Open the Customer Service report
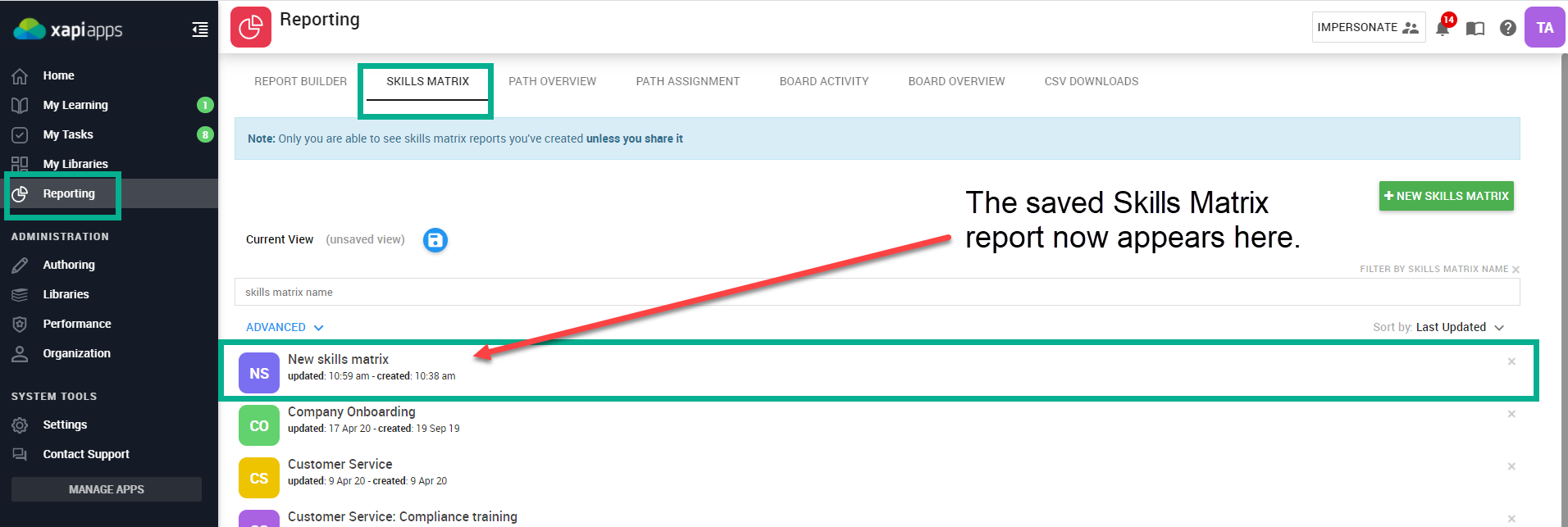The height and width of the screenshot is (527, 1568). click(x=340, y=464)
